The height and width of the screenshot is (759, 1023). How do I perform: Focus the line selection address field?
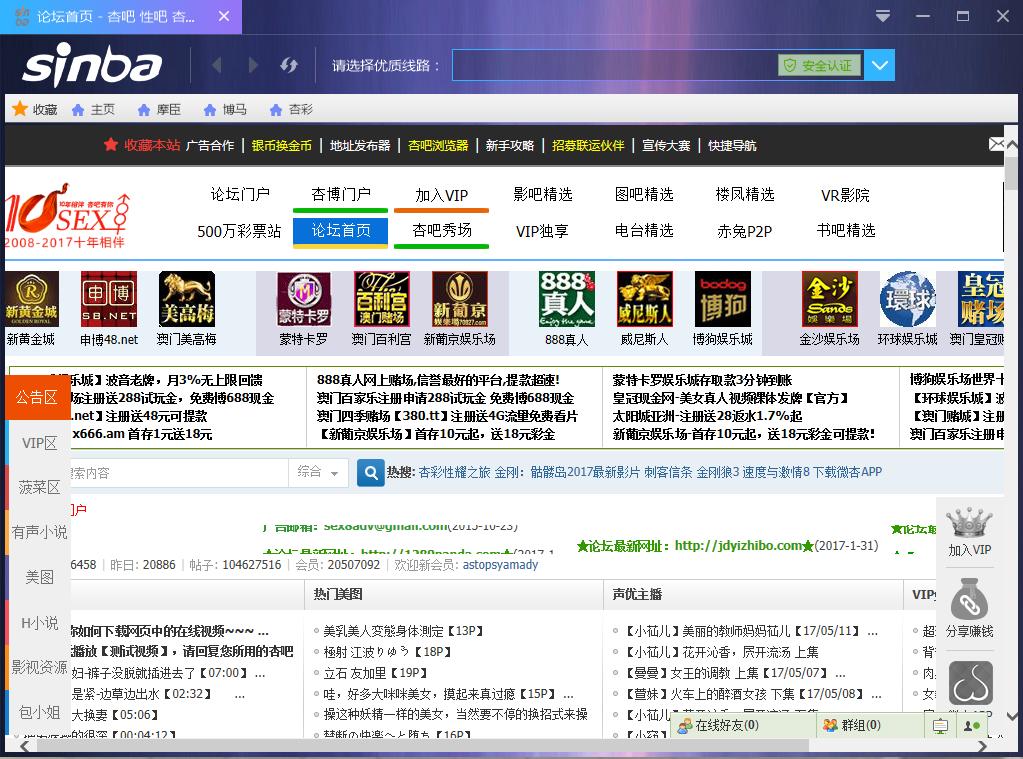[615, 65]
